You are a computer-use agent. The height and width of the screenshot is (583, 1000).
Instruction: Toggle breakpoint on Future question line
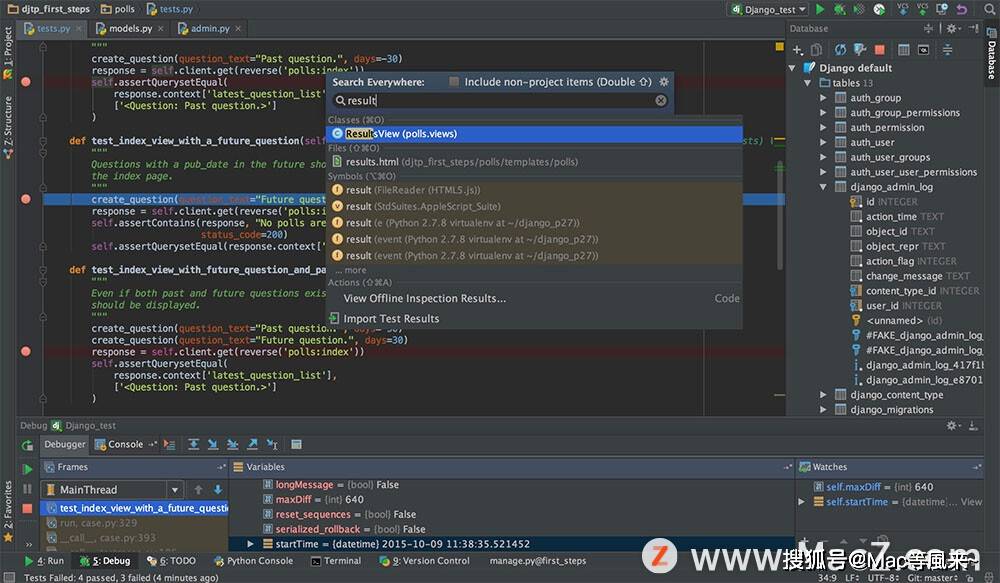pos(26,199)
